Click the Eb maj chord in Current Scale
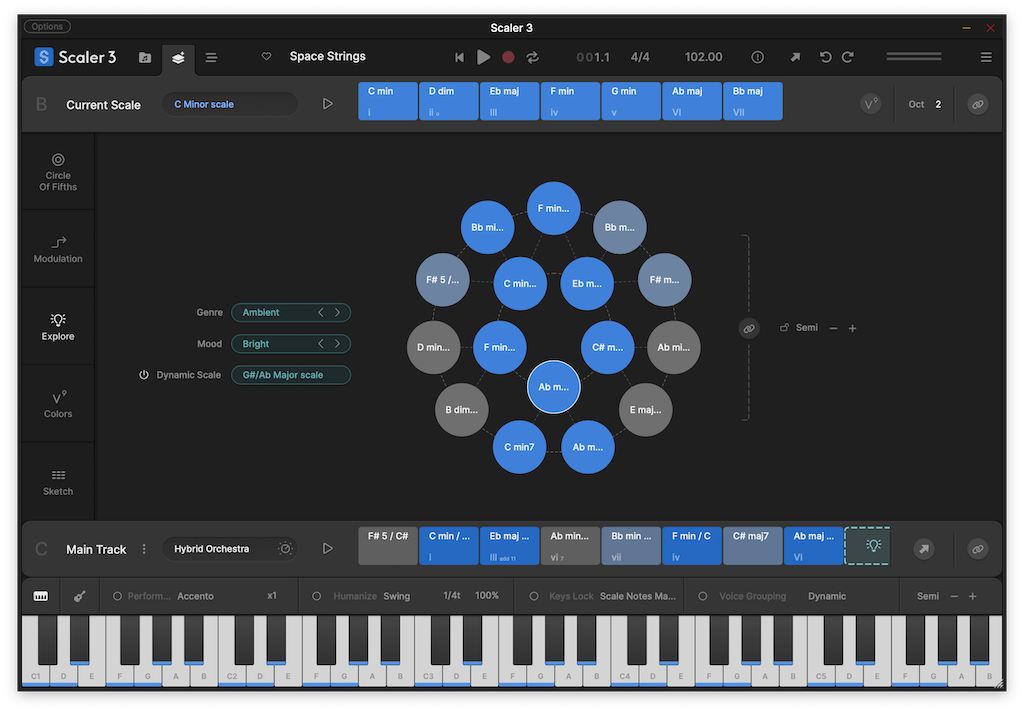This screenshot has height=712, width=1024. pyautogui.click(x=509, y=101)
